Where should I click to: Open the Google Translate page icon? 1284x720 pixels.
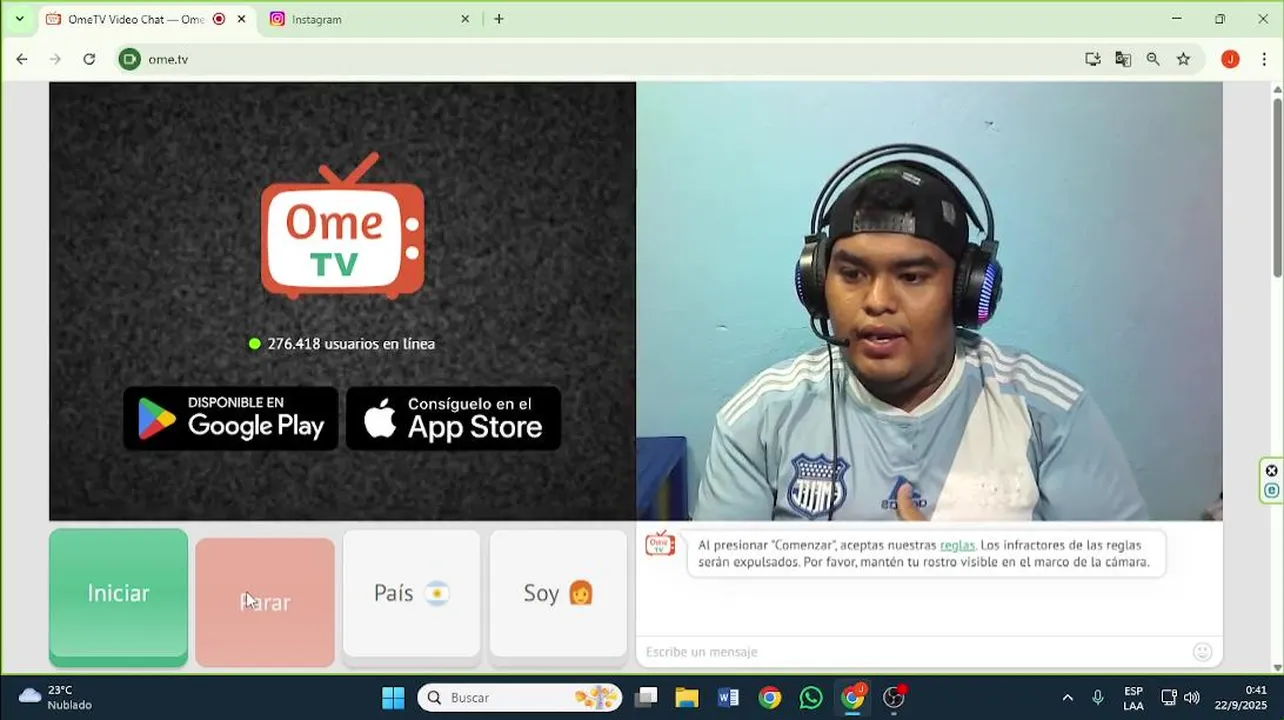pos(1123,59)
